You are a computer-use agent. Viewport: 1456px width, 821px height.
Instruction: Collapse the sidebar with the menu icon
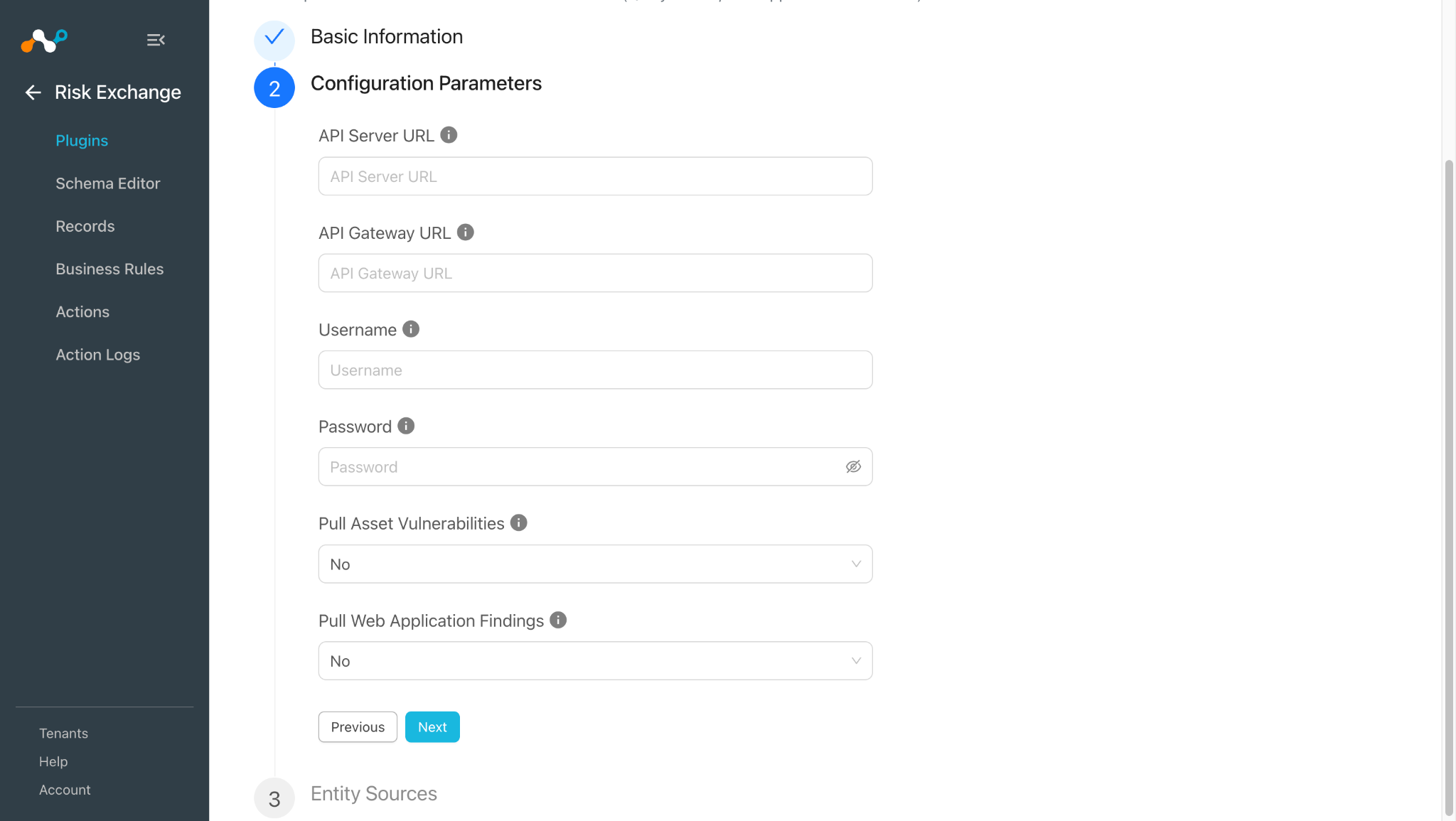(x=156, y=40)
